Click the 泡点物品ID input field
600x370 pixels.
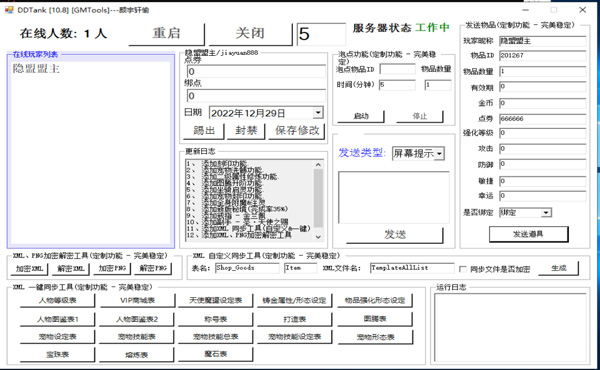[x=397, y=69]
